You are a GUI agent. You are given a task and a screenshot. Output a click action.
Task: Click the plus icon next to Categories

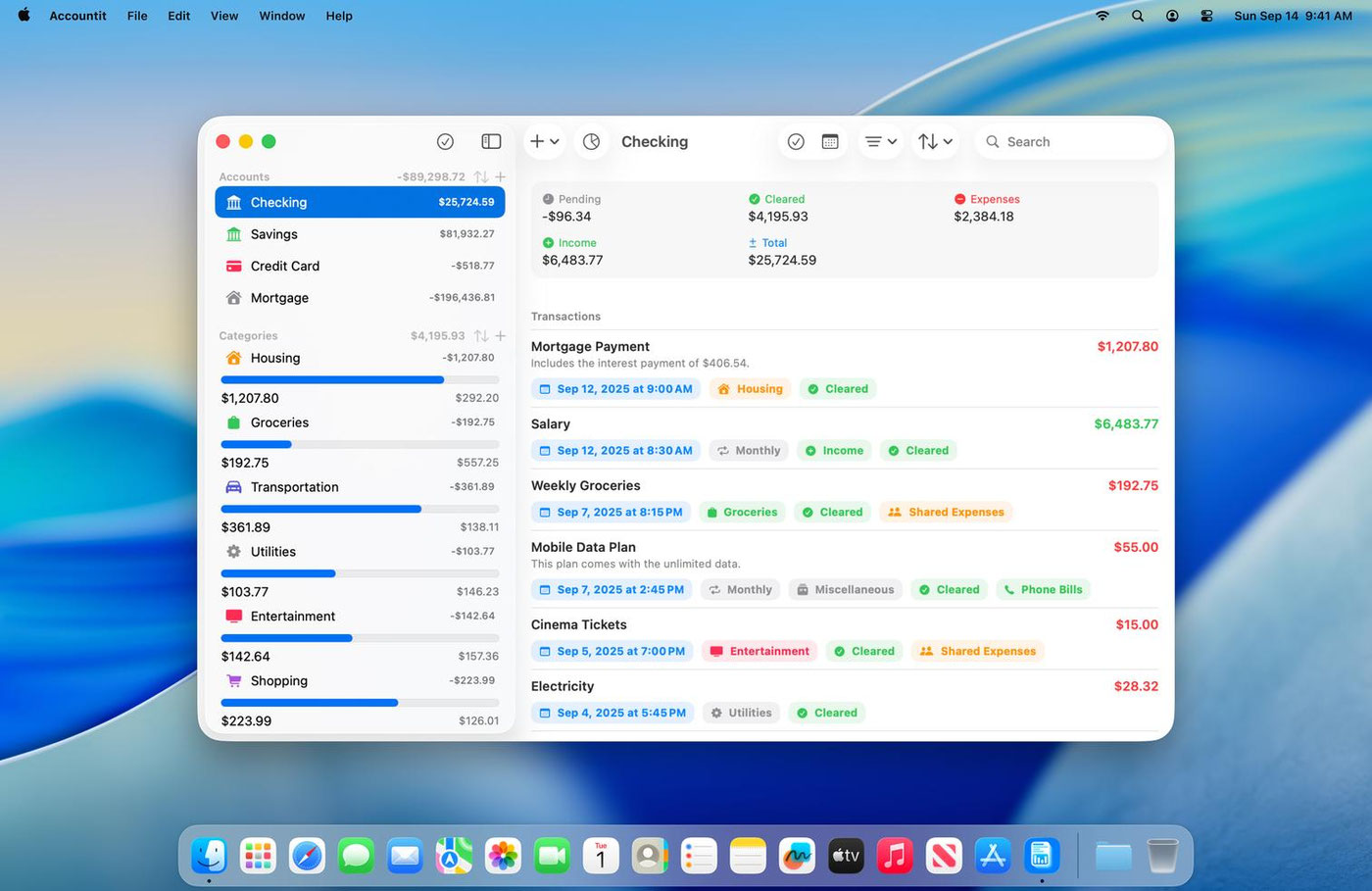(x=501, y=336)
